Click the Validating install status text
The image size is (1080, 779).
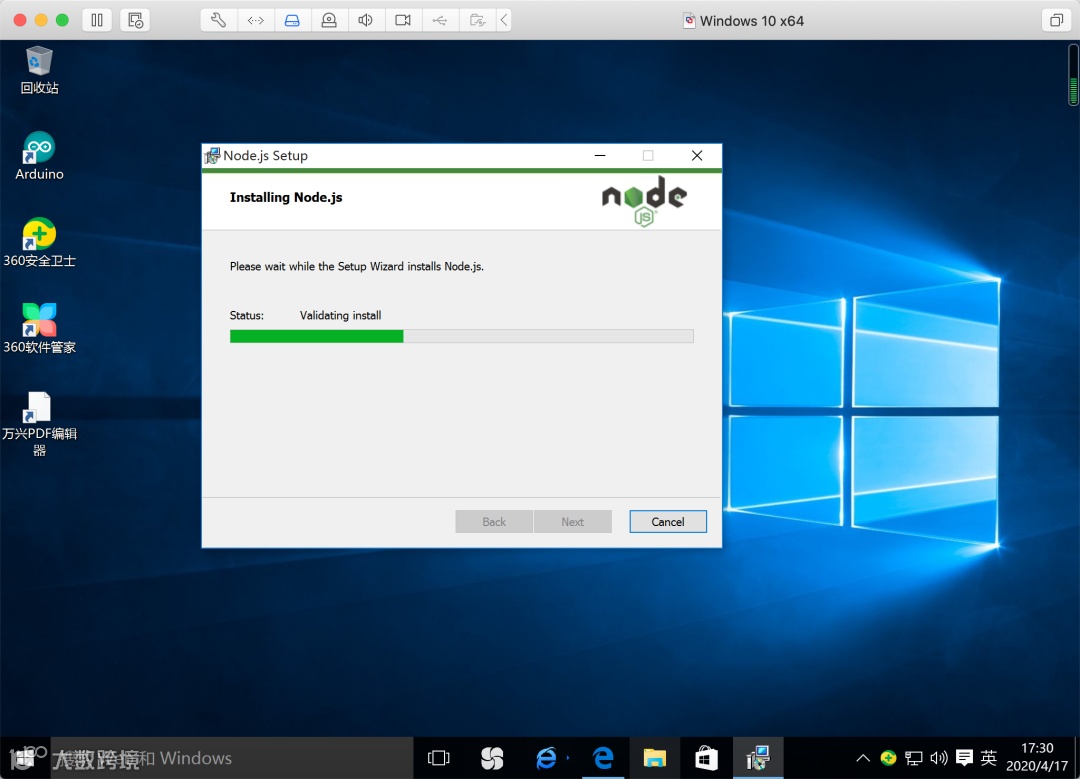tap(340, 315)
